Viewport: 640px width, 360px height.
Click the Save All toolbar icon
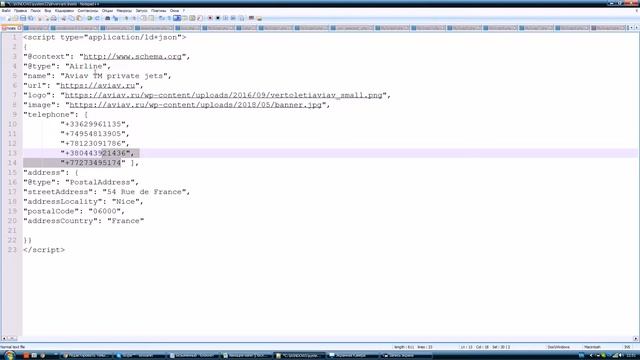click(31, 18)
